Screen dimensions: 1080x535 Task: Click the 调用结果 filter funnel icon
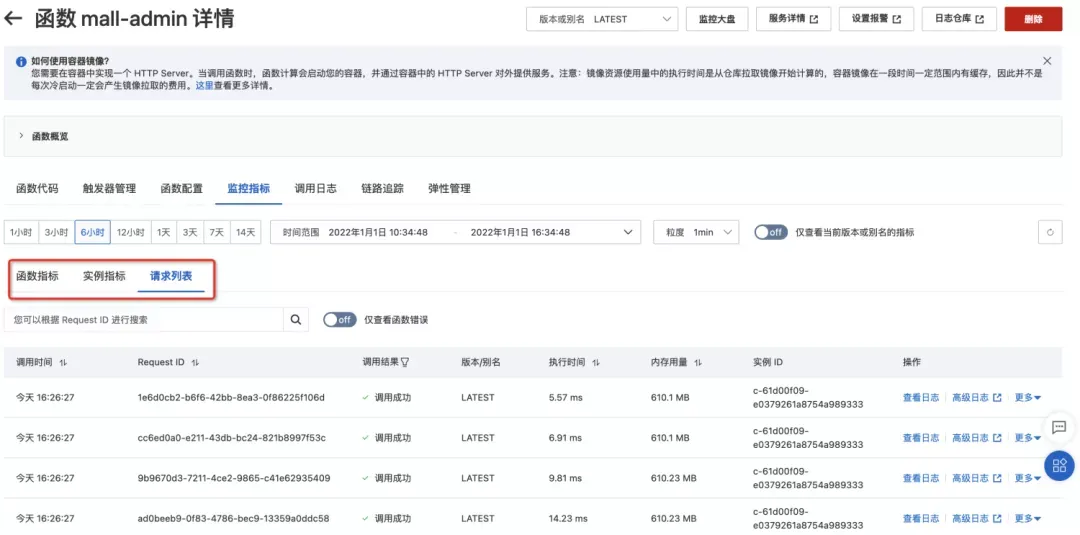pos(405,363)
